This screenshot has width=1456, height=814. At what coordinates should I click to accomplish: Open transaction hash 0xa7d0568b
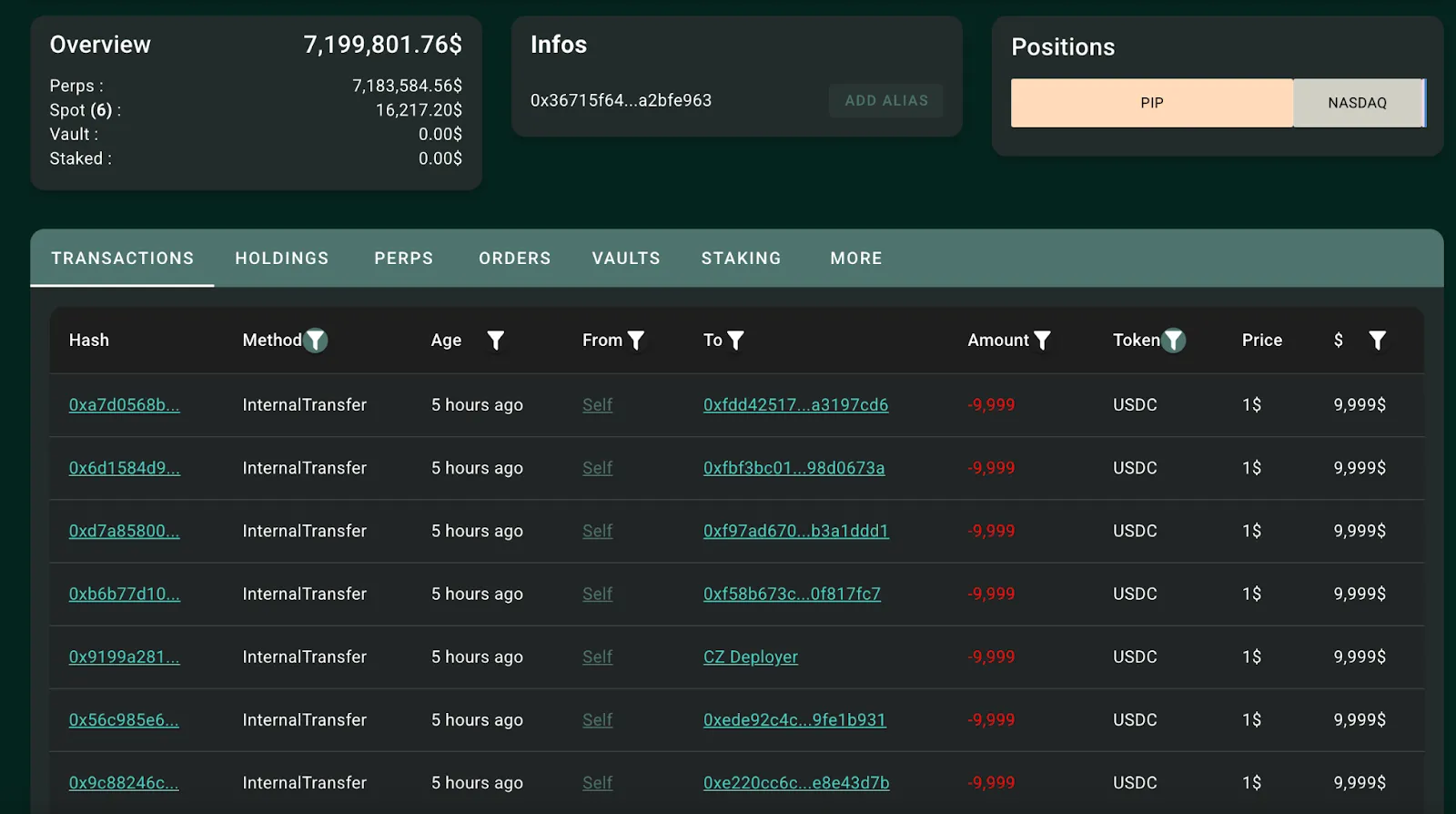coord(125,405)
